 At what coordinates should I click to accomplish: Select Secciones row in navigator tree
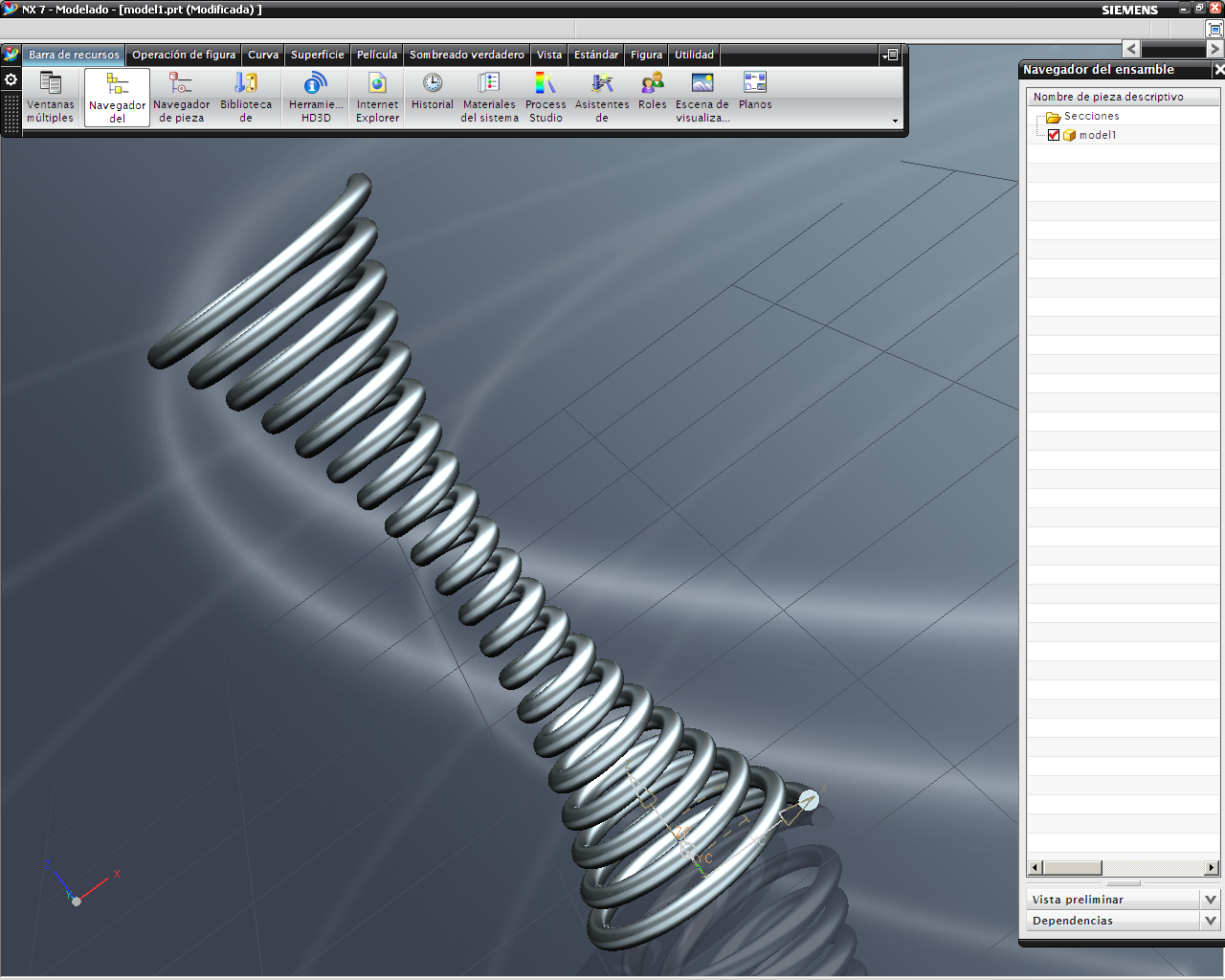click(1124, 116)
